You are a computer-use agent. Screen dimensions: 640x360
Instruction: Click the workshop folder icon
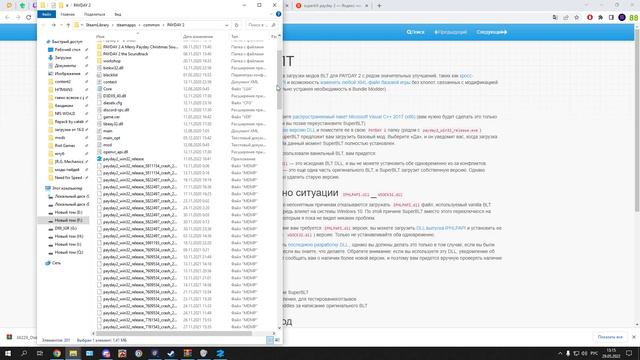(x=99, y=61)
